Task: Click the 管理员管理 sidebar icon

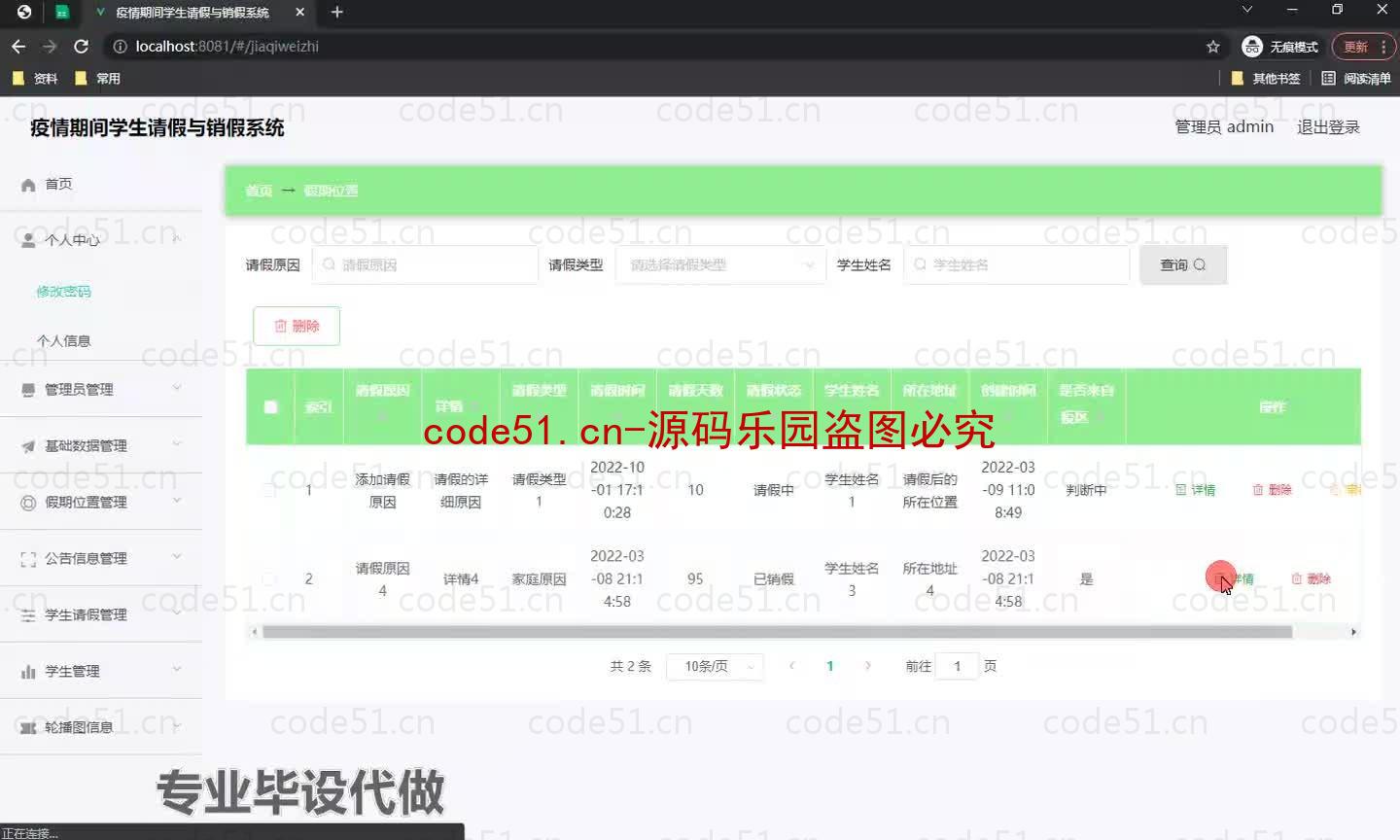Action: pos(28,390)
